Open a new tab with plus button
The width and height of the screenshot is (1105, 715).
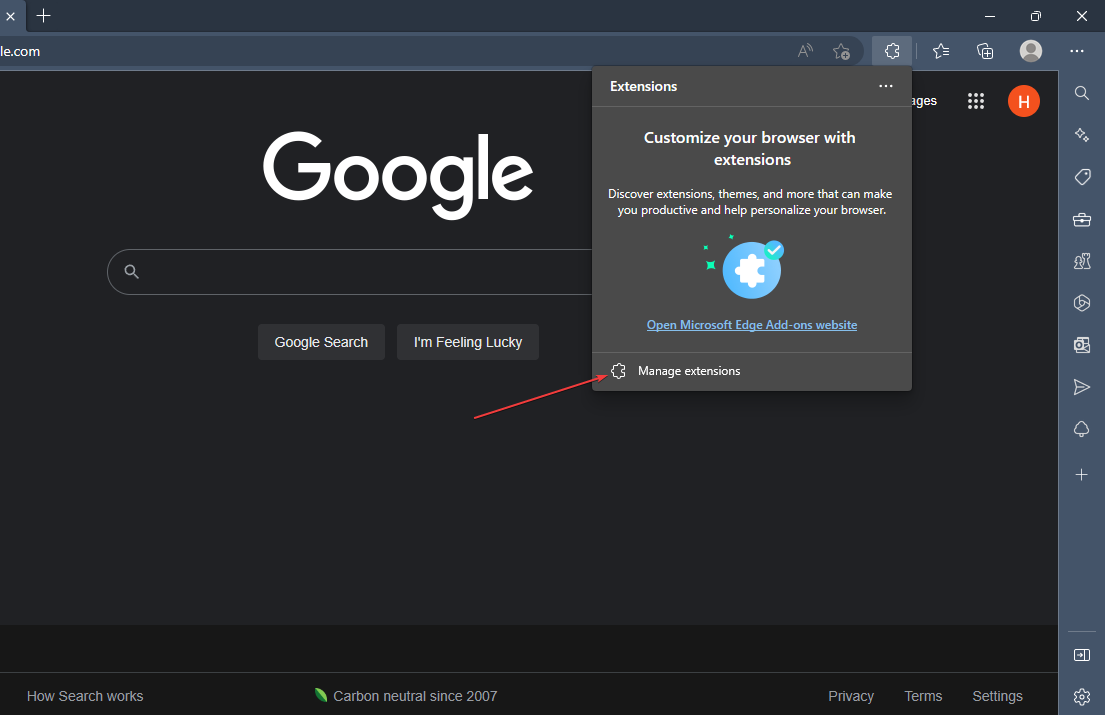click(x=44, y=15)
